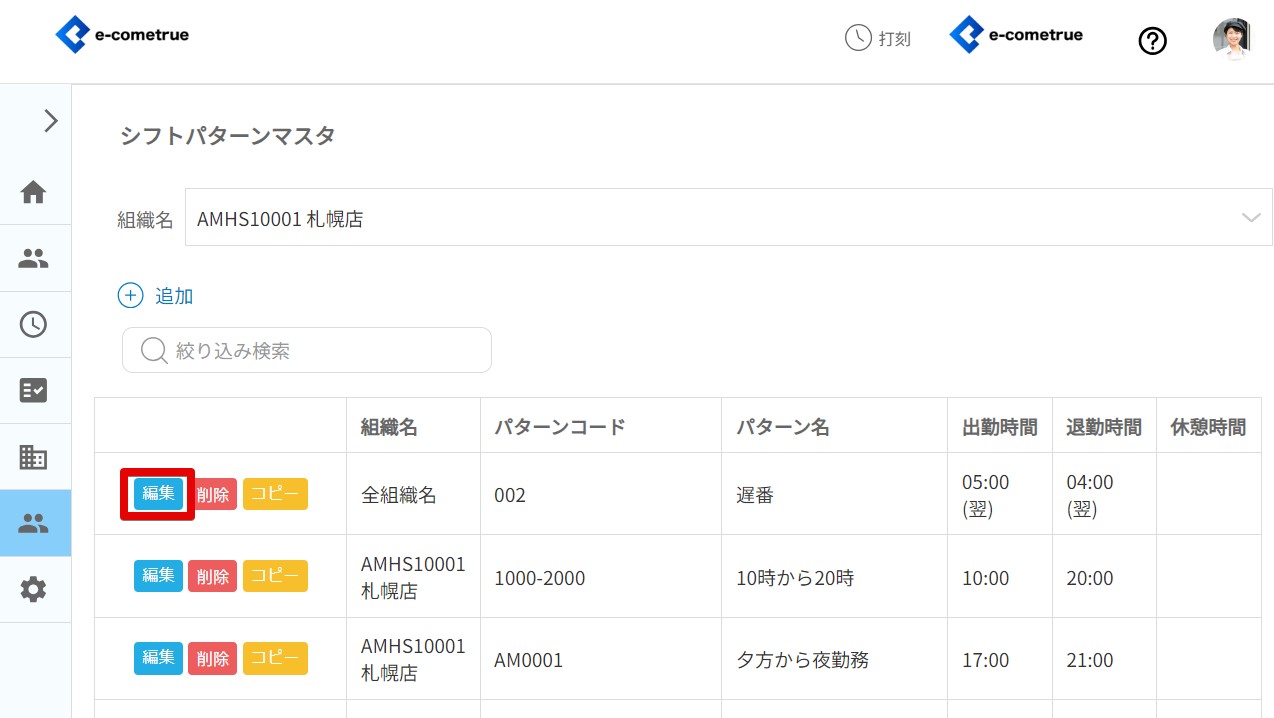This screenshot has width=1274, height=718.
Task: Click the help question mark icon
Action: [1152, 41]
